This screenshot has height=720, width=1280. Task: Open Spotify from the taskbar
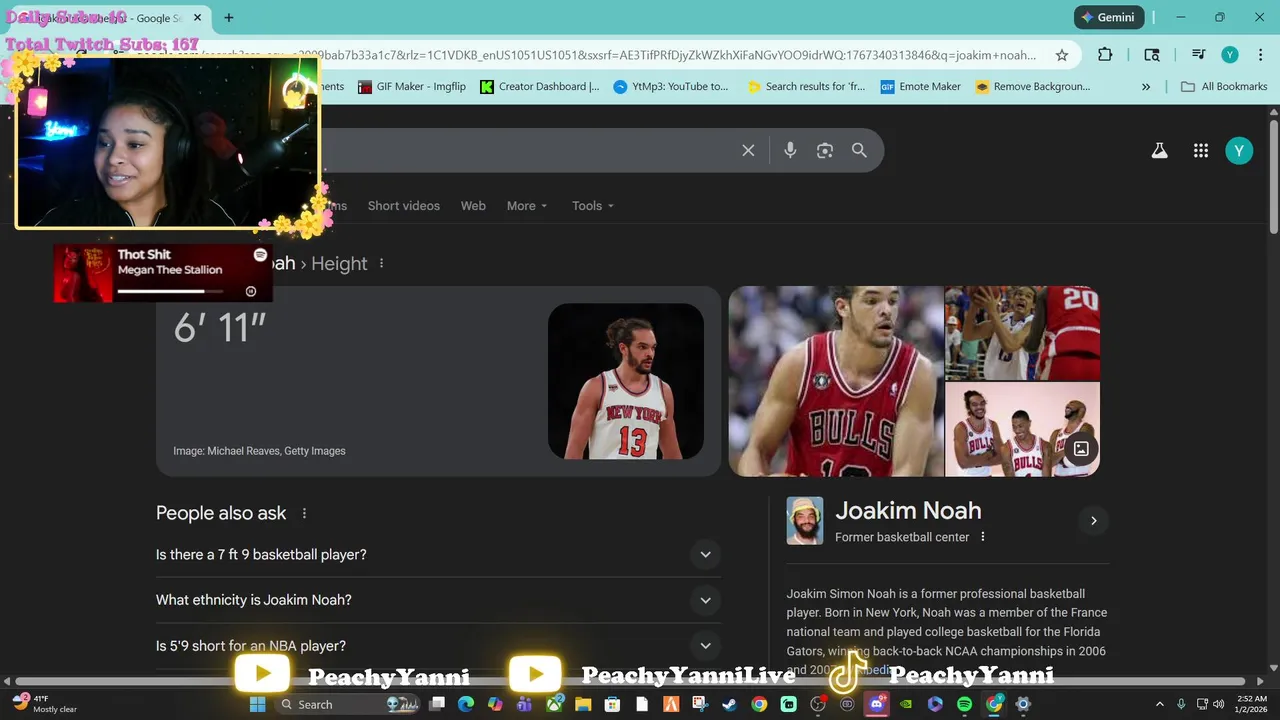point(964,704)
